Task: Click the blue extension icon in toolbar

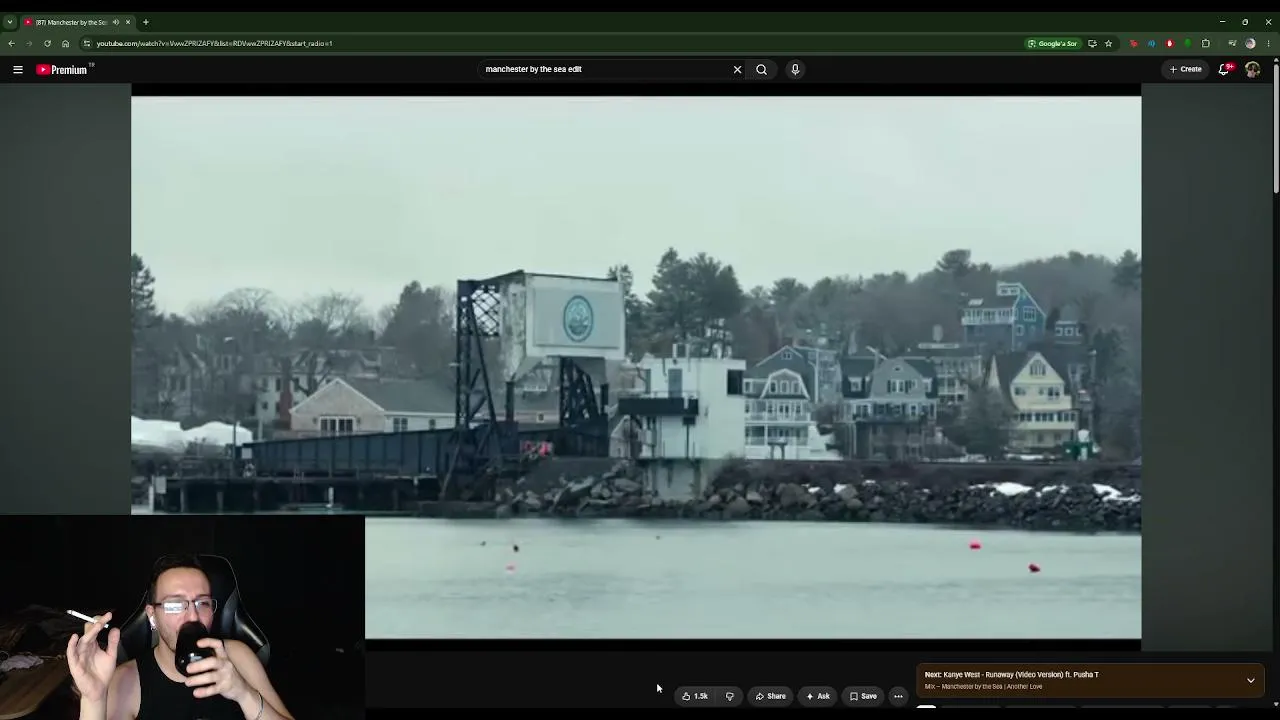Action: [1151, 43]
